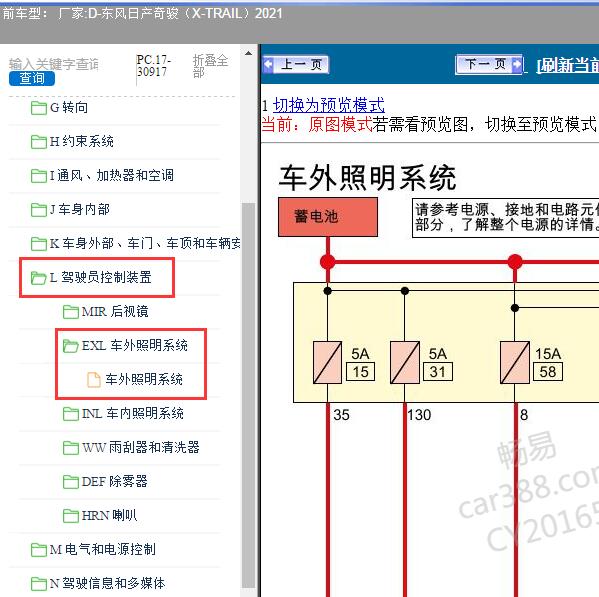Click the keyword search input field
Screen dimensions: 599x597
tap(54, 64)
